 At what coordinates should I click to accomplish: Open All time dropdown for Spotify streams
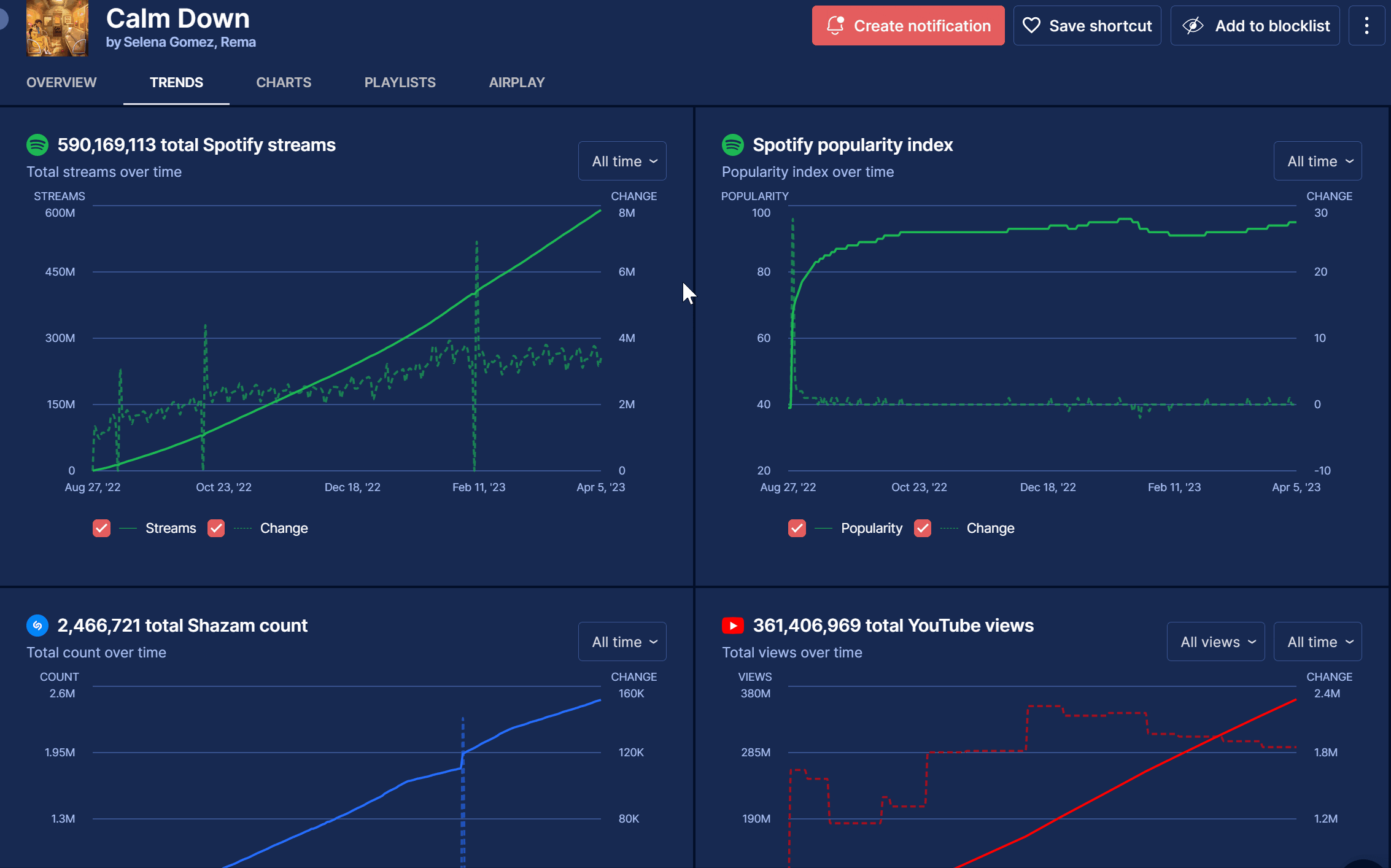[x=622, y=161]
